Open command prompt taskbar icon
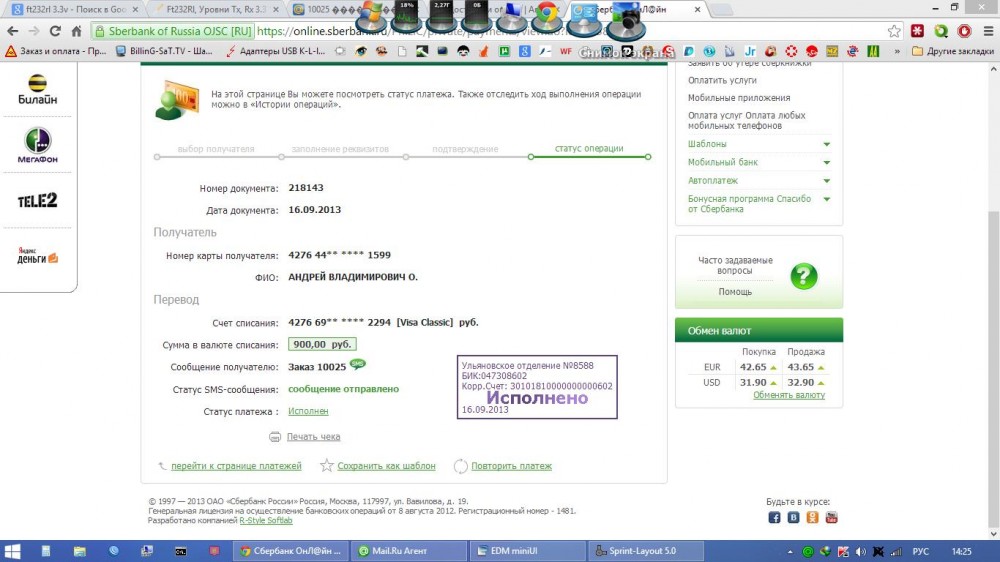Viewport: 1000px width, 562px height. [x=180, y=551]
